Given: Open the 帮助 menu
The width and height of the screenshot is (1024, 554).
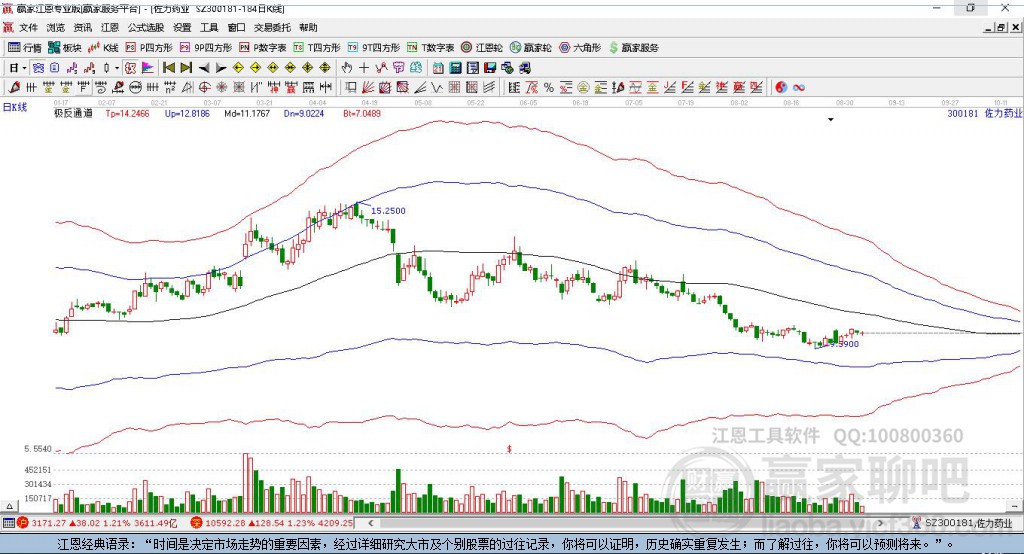Looking at the screenshot, I should (x=308, y=27).
